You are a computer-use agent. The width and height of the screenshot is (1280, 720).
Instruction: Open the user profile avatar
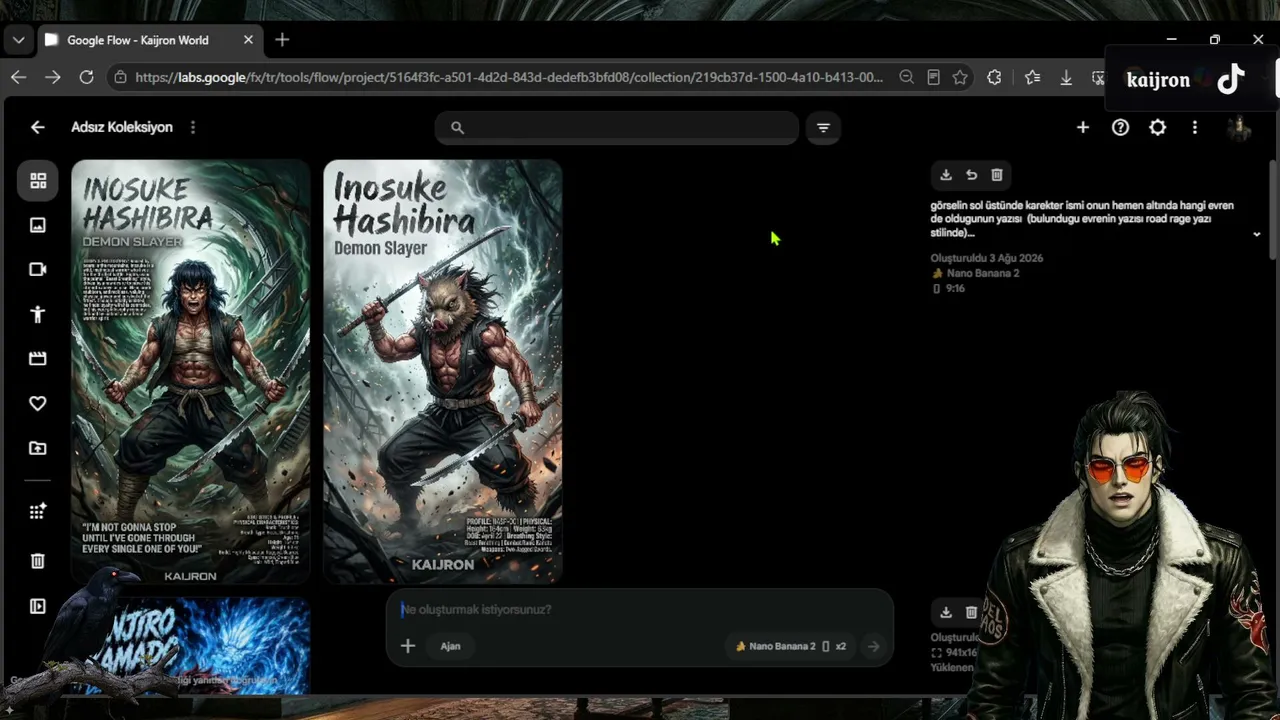point(1239,128)
